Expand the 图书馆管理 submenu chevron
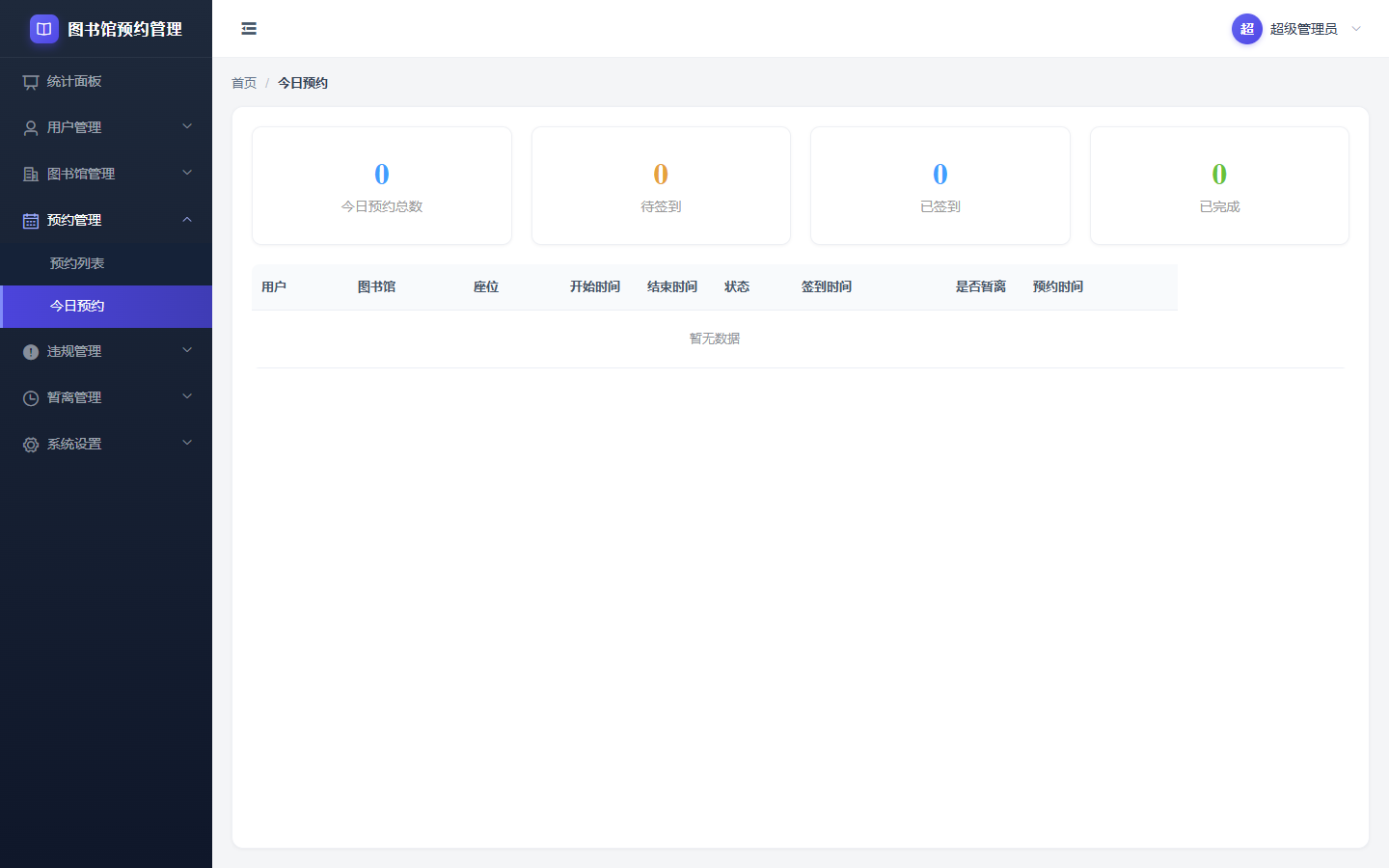The image size is (1389, 868). coord(187,173)
